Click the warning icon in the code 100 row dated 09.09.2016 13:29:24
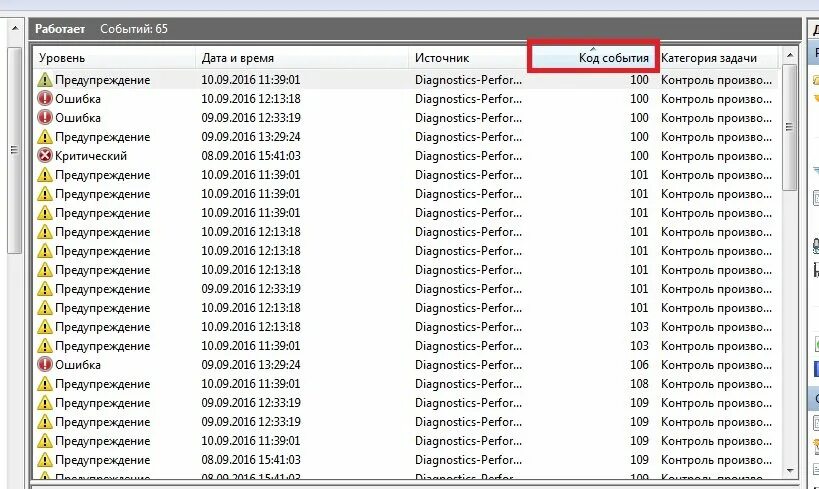Viewport: 819px width, 489px height. (x=45, y=137)
